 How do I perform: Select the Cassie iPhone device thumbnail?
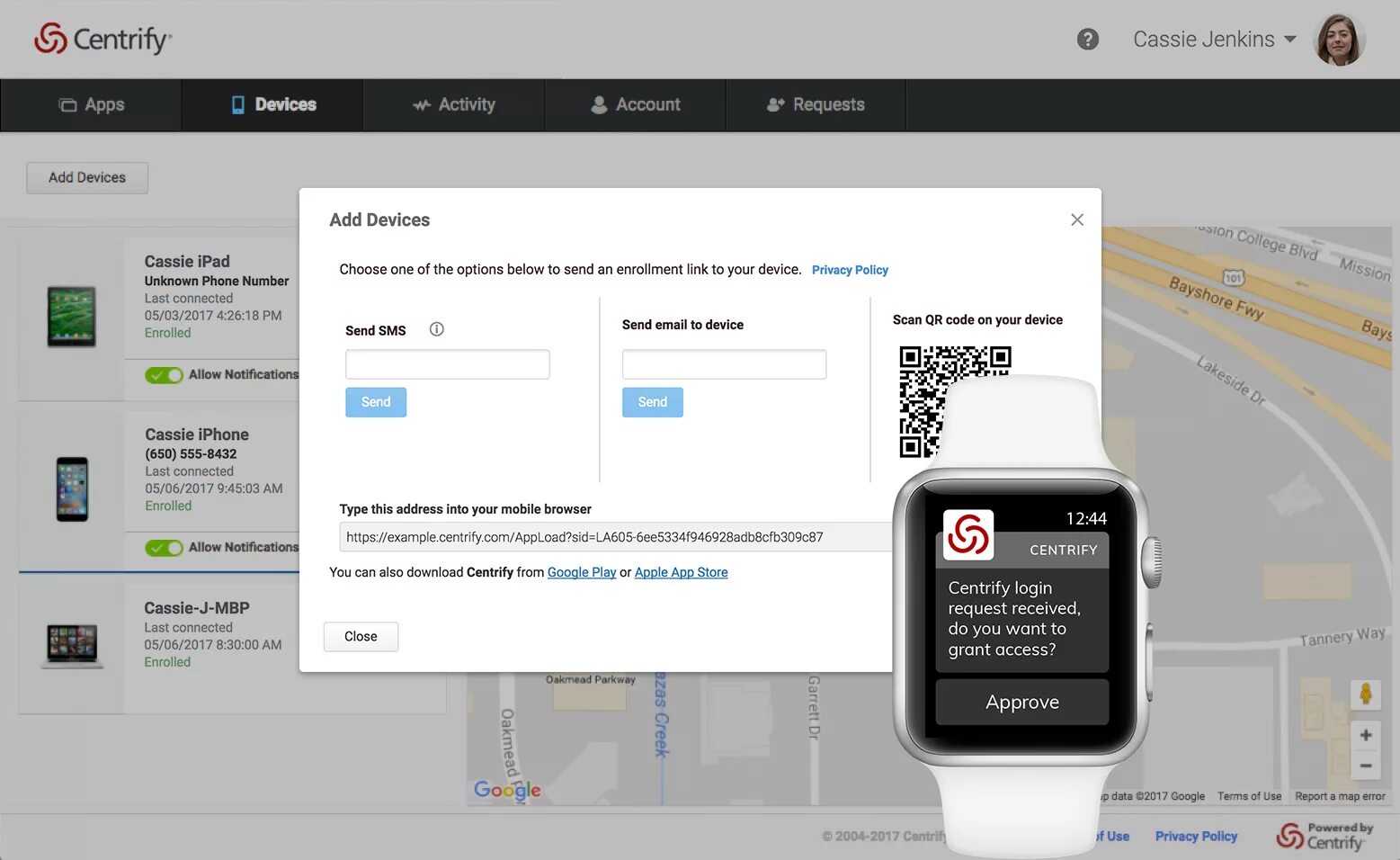pos(72,488)
